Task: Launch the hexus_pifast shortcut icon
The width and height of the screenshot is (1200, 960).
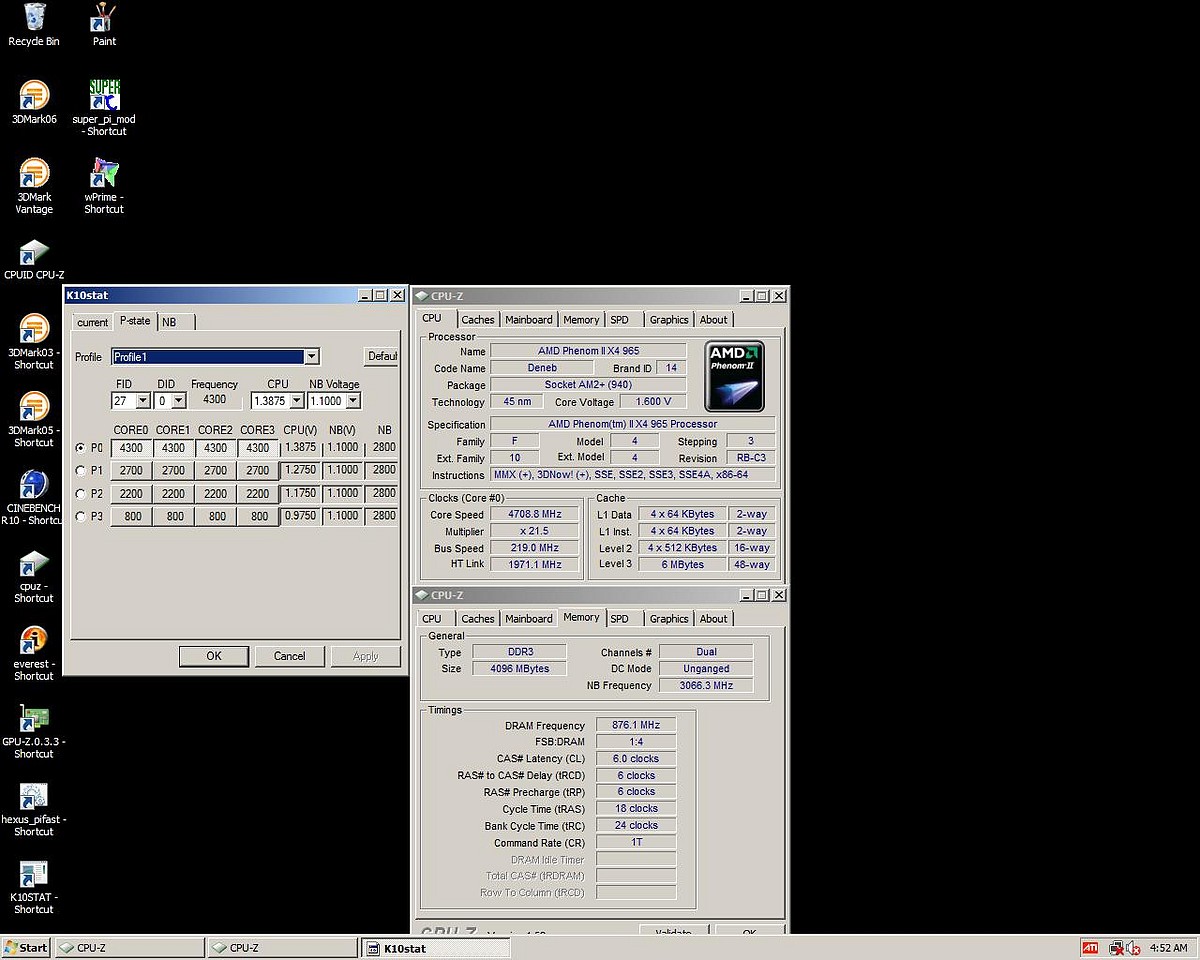Action: pyautogui.click(x=34, y=810)
